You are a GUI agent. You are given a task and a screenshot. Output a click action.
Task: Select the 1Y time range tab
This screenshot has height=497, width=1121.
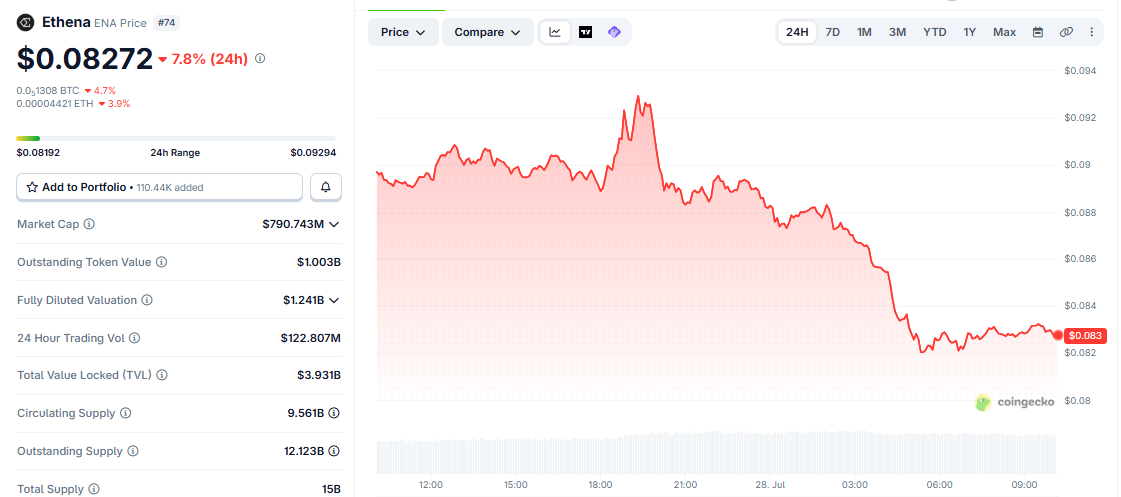[x=969, y=32]
